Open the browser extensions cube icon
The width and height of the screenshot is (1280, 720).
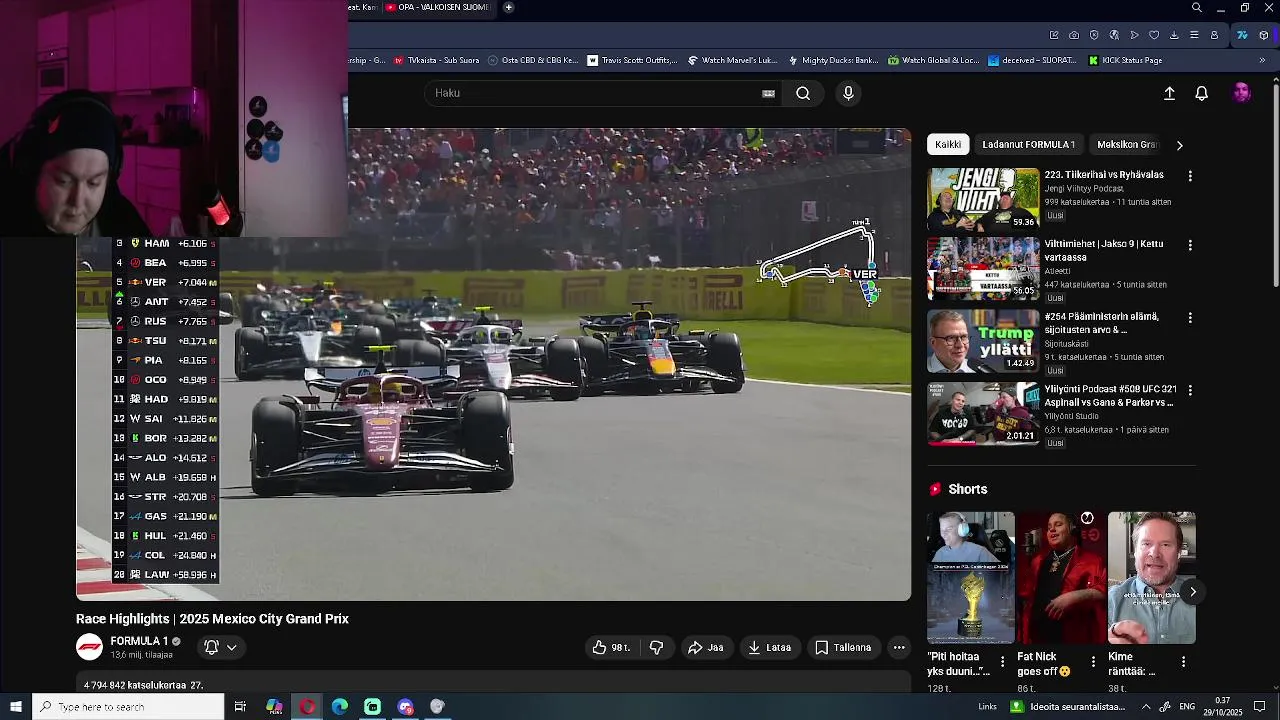[x=1264, y=35]
